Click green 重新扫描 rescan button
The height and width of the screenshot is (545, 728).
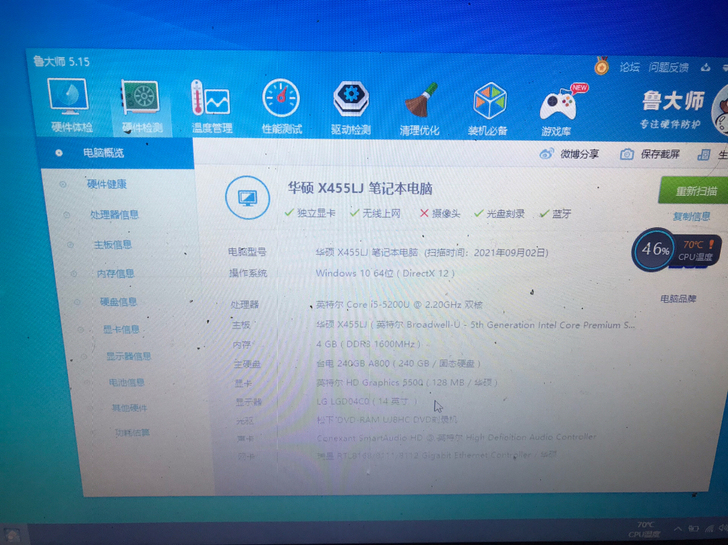[694, 190]
